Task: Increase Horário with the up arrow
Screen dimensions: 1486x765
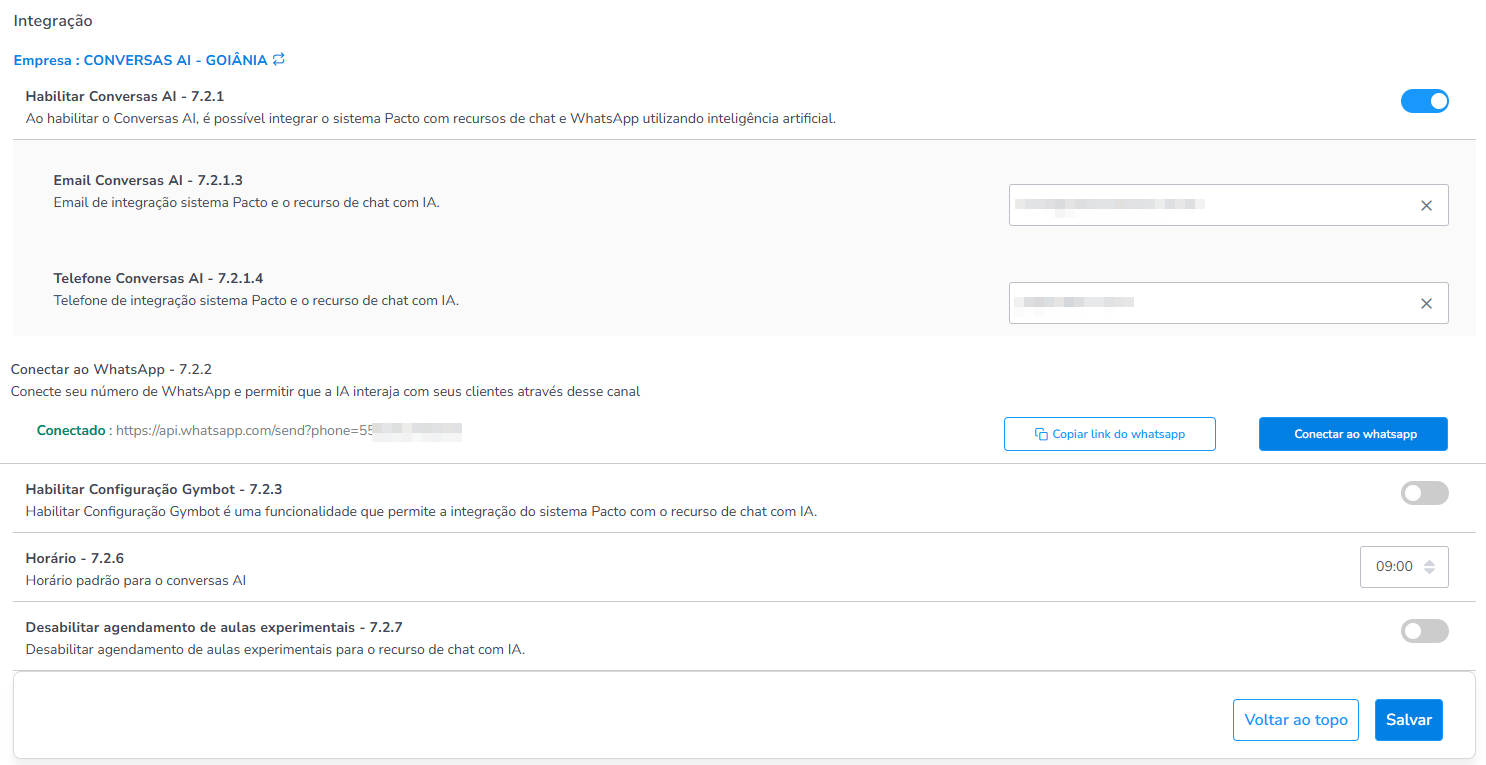Action: 1429,562
